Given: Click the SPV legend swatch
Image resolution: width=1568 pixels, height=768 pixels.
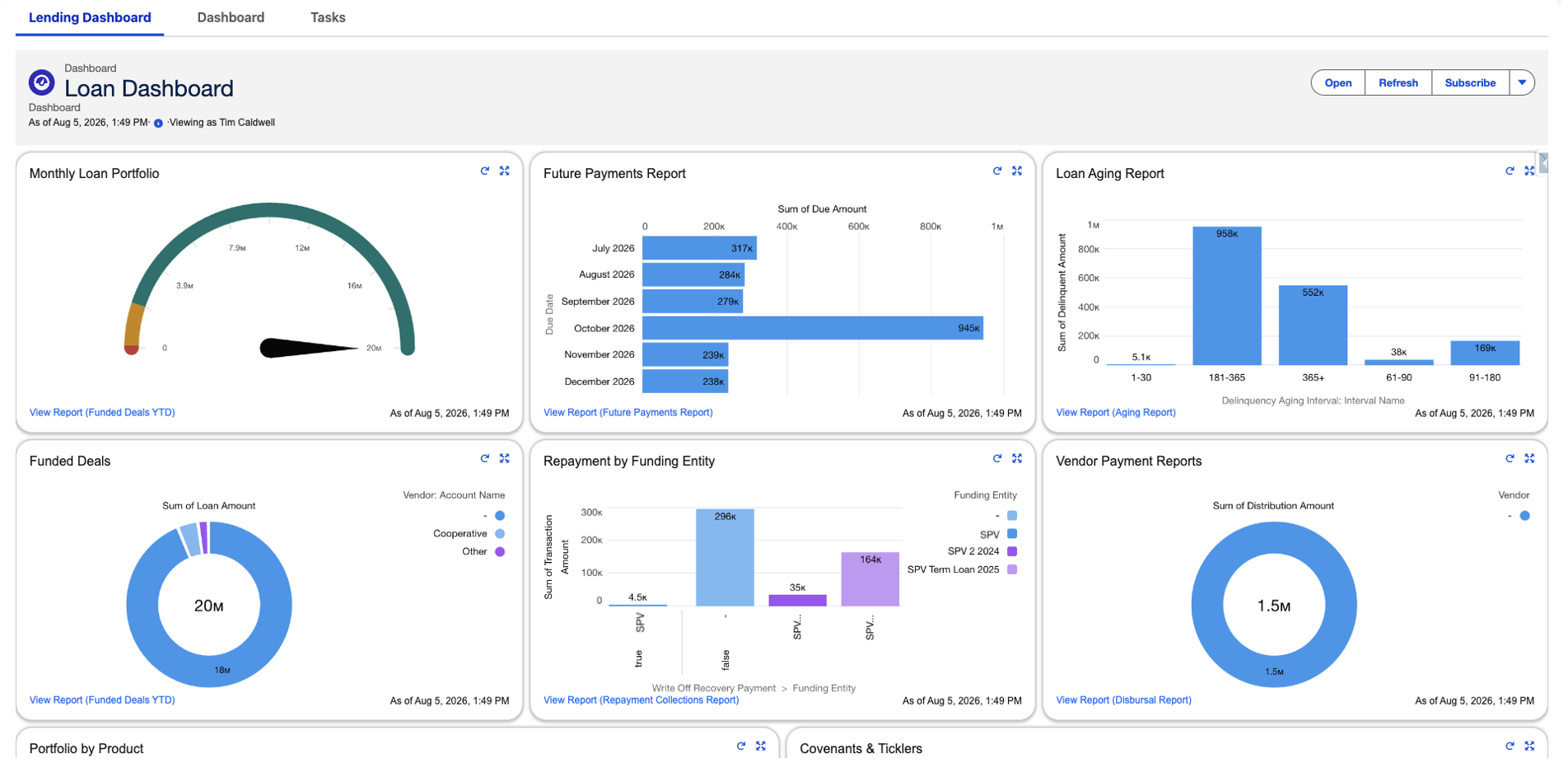Looking at the screenshot, I should pos(1012,534).
